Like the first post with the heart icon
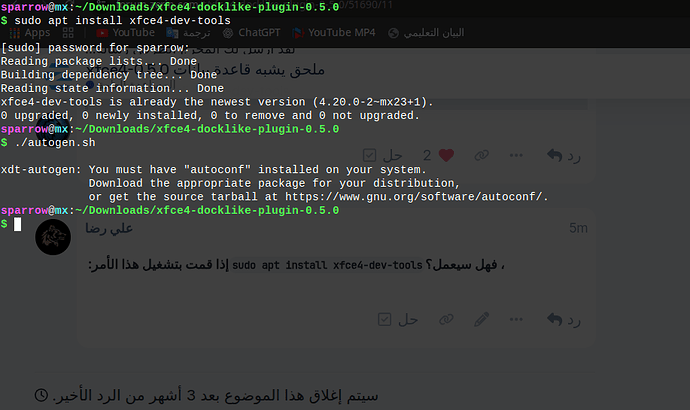This screenshot has width=690, height=410. point(445,156)
